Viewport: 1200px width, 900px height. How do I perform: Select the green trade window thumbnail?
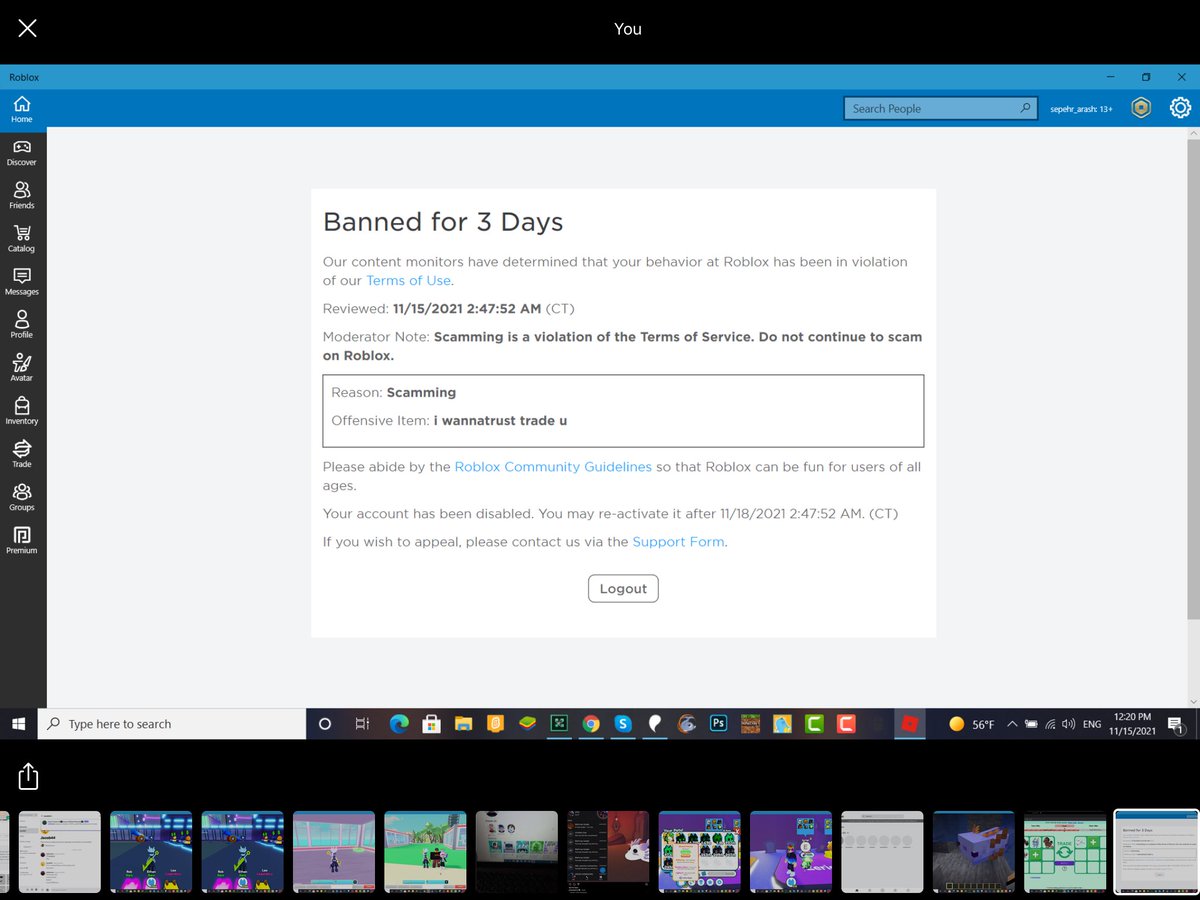(x=1065, y=851)
